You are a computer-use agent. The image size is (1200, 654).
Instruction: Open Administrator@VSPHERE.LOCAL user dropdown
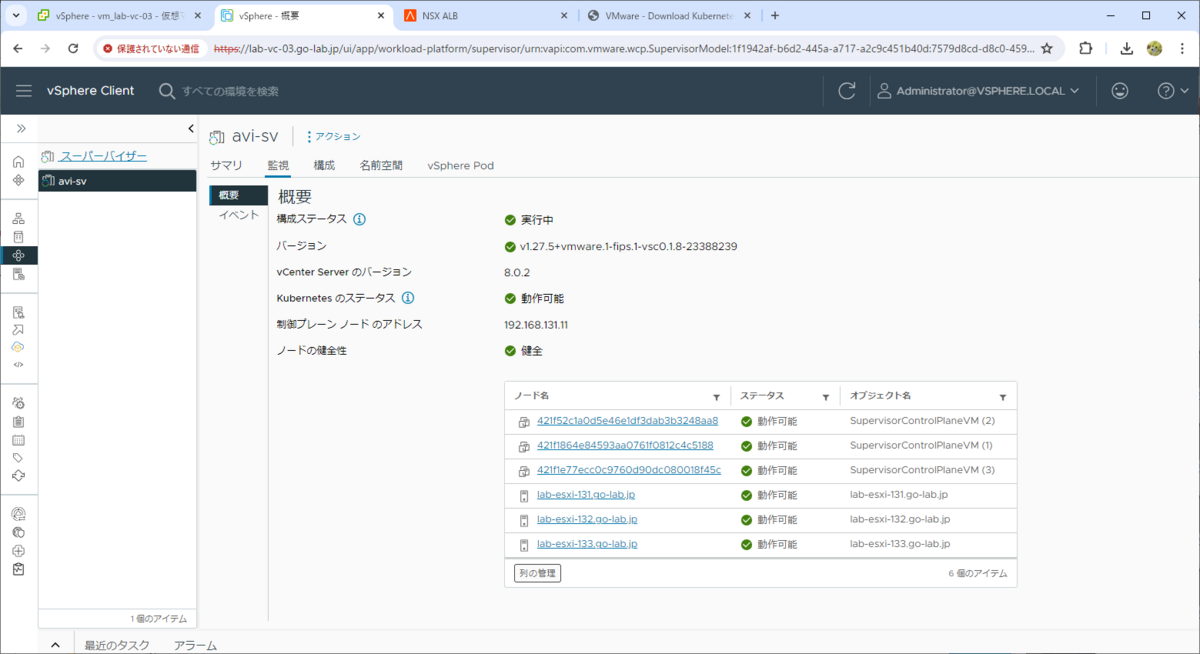click(978, 91)
